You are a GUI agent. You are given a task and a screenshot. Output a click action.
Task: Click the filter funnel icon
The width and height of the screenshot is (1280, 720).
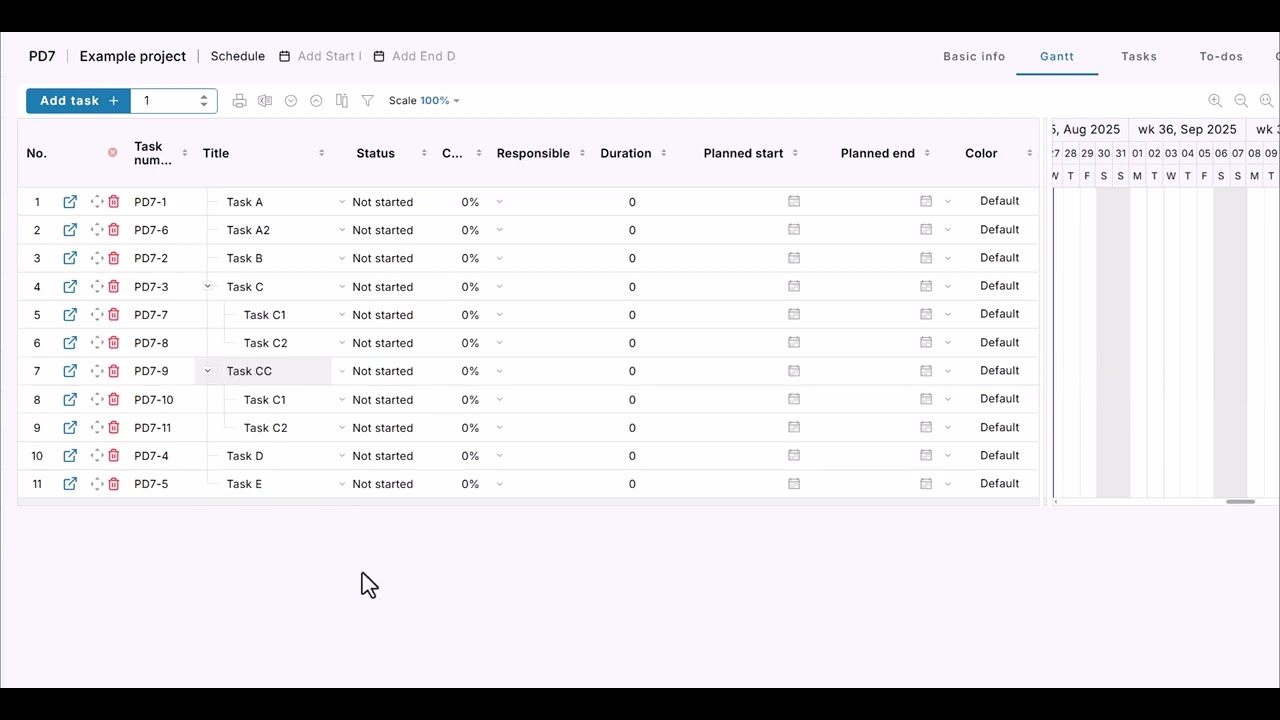368,101
